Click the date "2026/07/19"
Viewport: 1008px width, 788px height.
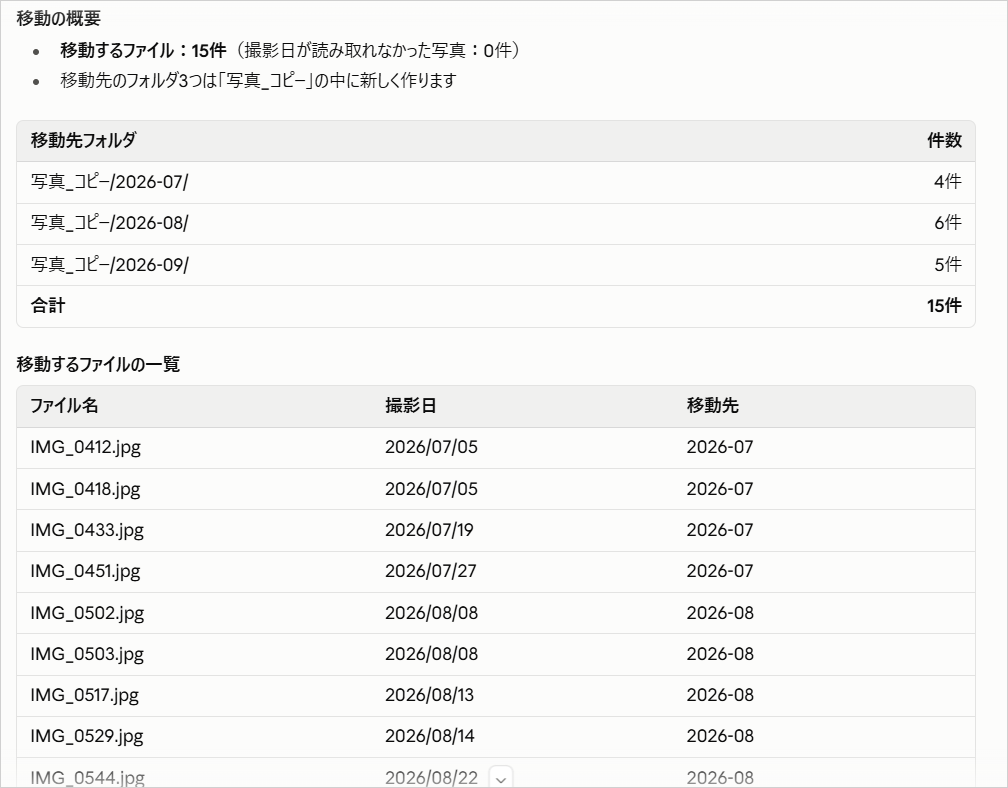click(x=429, y=530)
